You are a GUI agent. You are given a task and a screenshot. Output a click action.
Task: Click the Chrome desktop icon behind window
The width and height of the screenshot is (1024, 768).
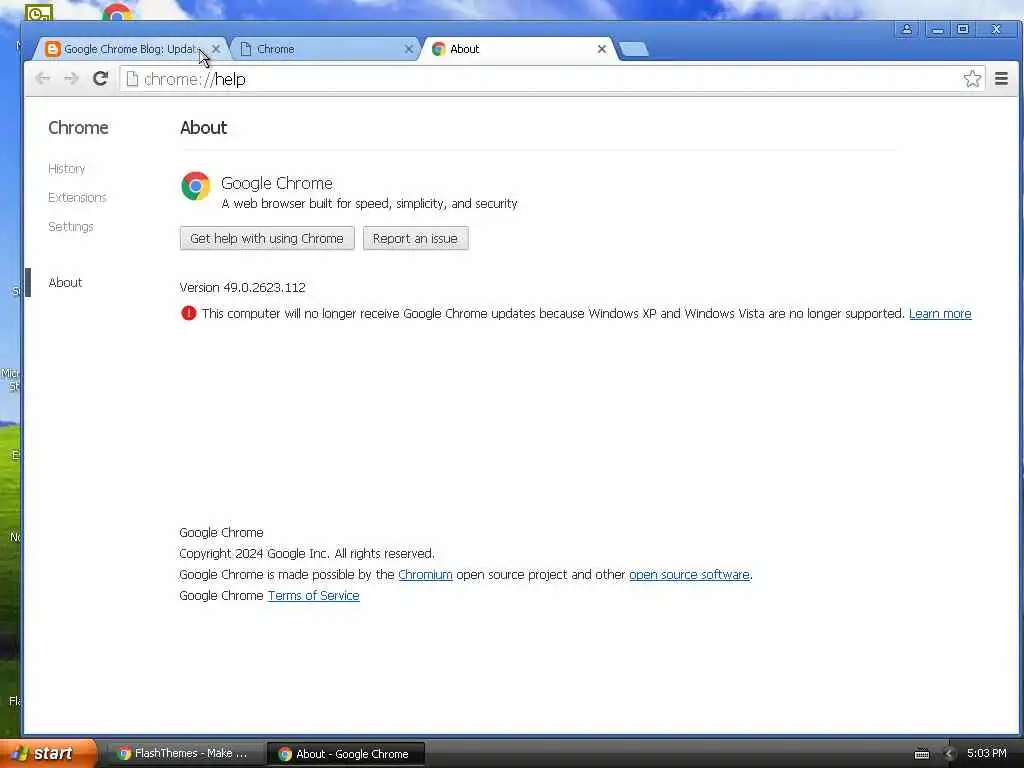(x=118, y=12)
